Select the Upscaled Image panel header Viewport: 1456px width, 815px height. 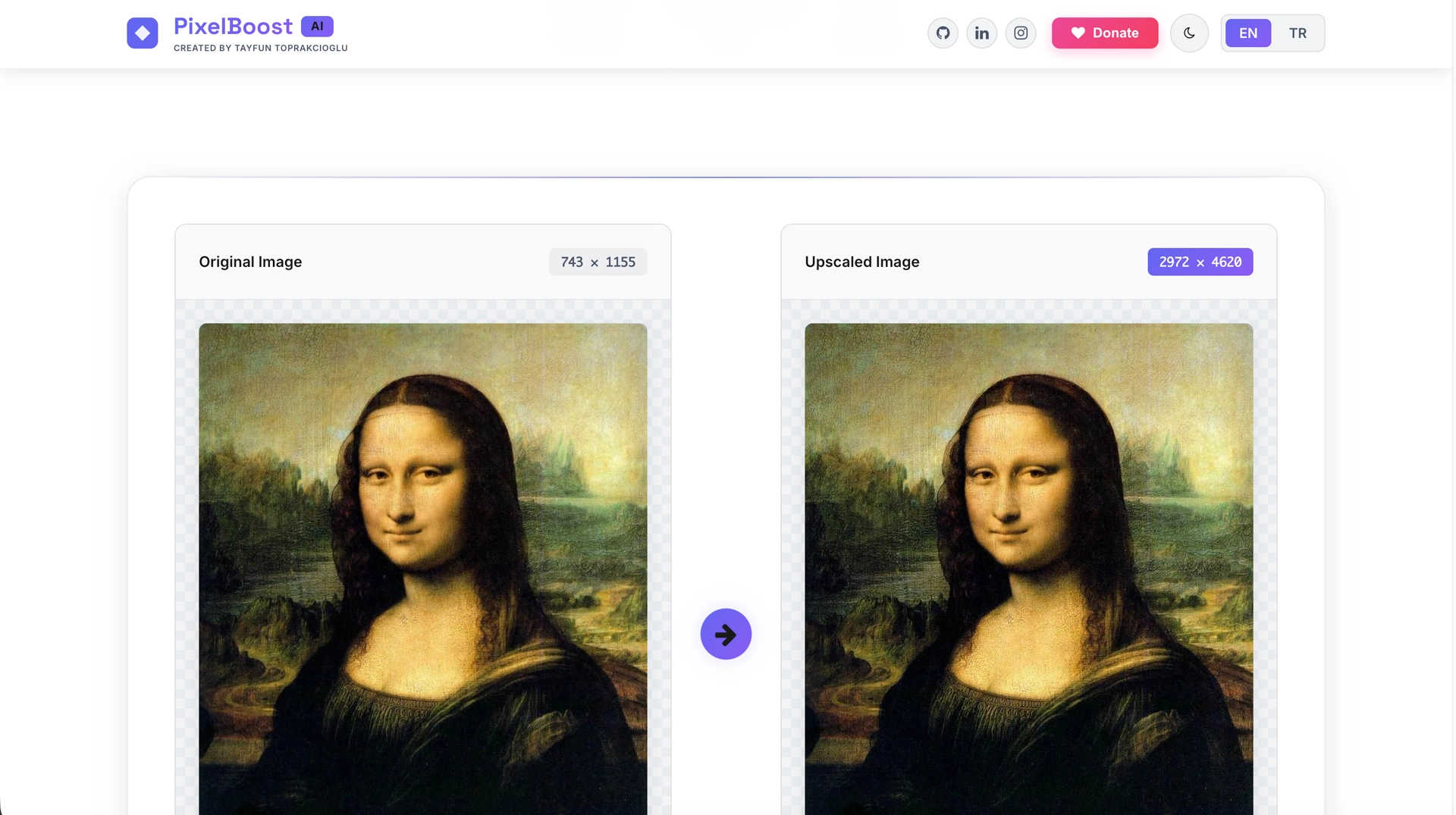861,262
